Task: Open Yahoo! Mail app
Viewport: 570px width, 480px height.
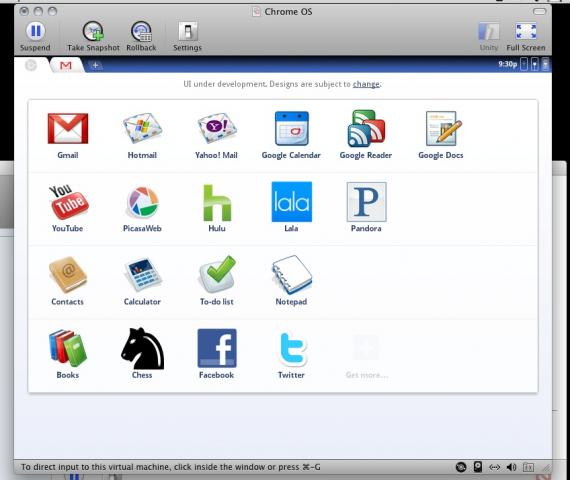Action: [217, 128]
